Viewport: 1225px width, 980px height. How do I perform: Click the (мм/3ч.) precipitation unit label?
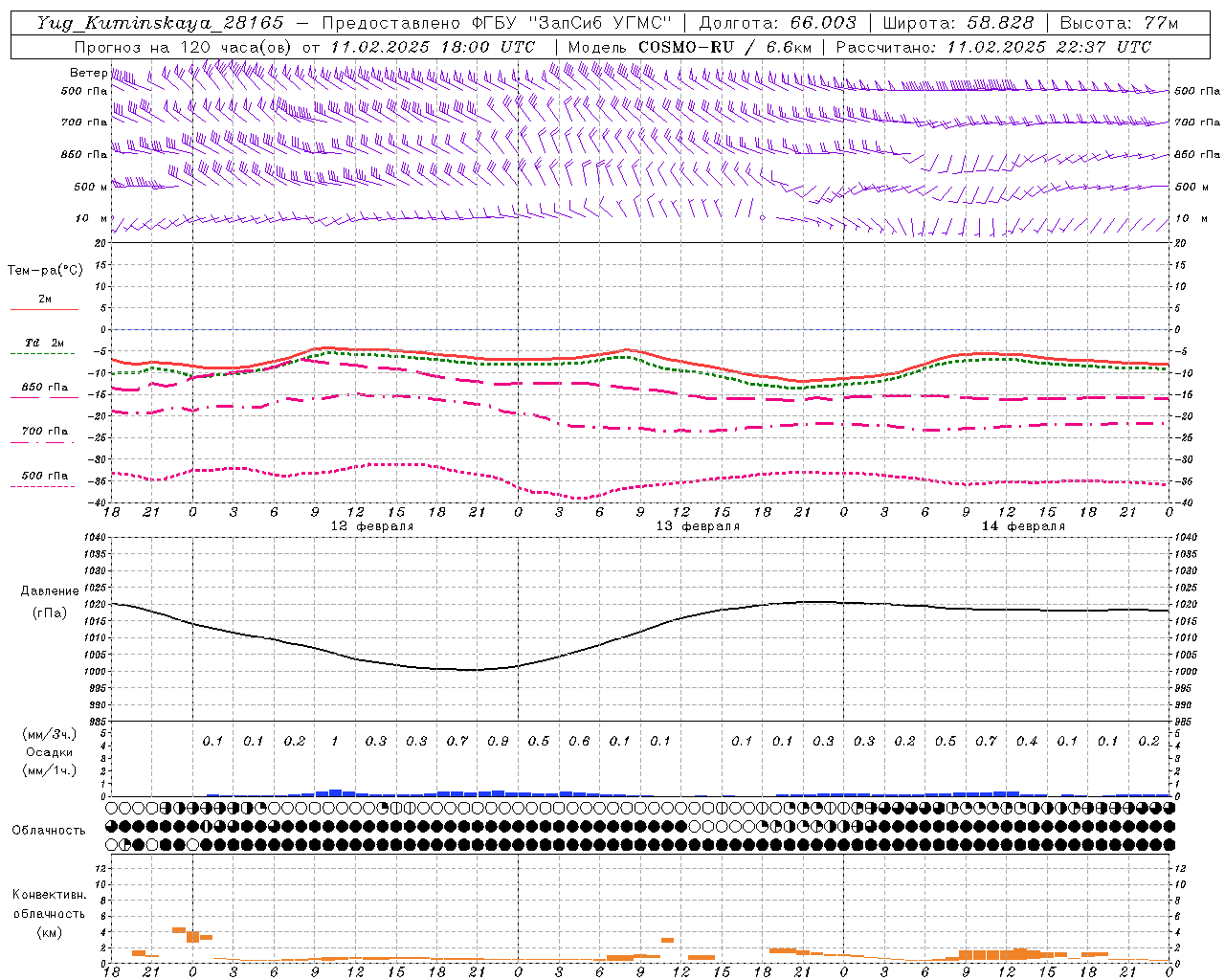coord(50,734)
